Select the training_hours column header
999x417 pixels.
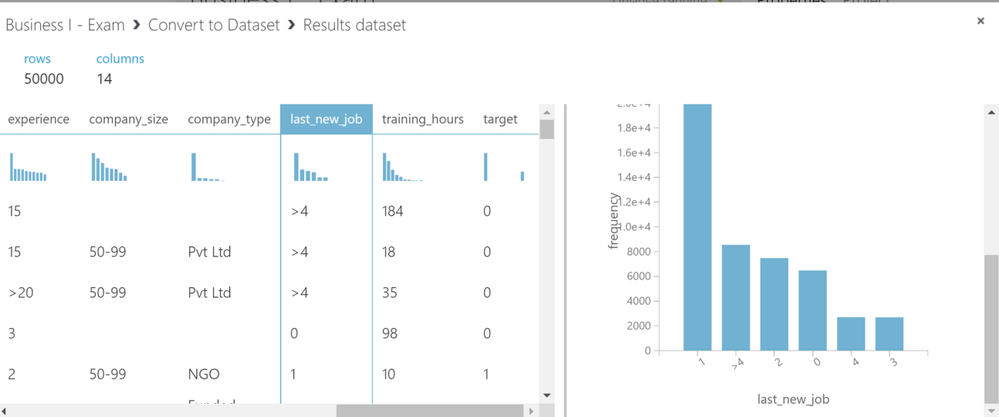[422, 119]
